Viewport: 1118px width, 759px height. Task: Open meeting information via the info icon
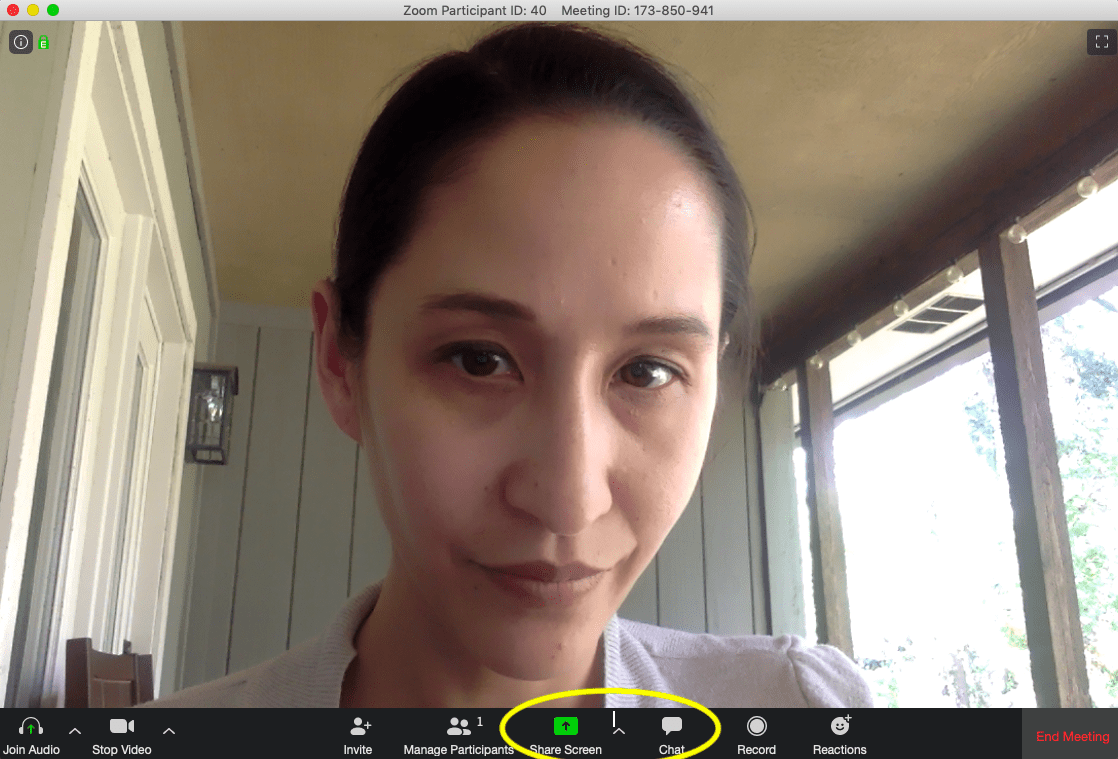pos(20,42)
